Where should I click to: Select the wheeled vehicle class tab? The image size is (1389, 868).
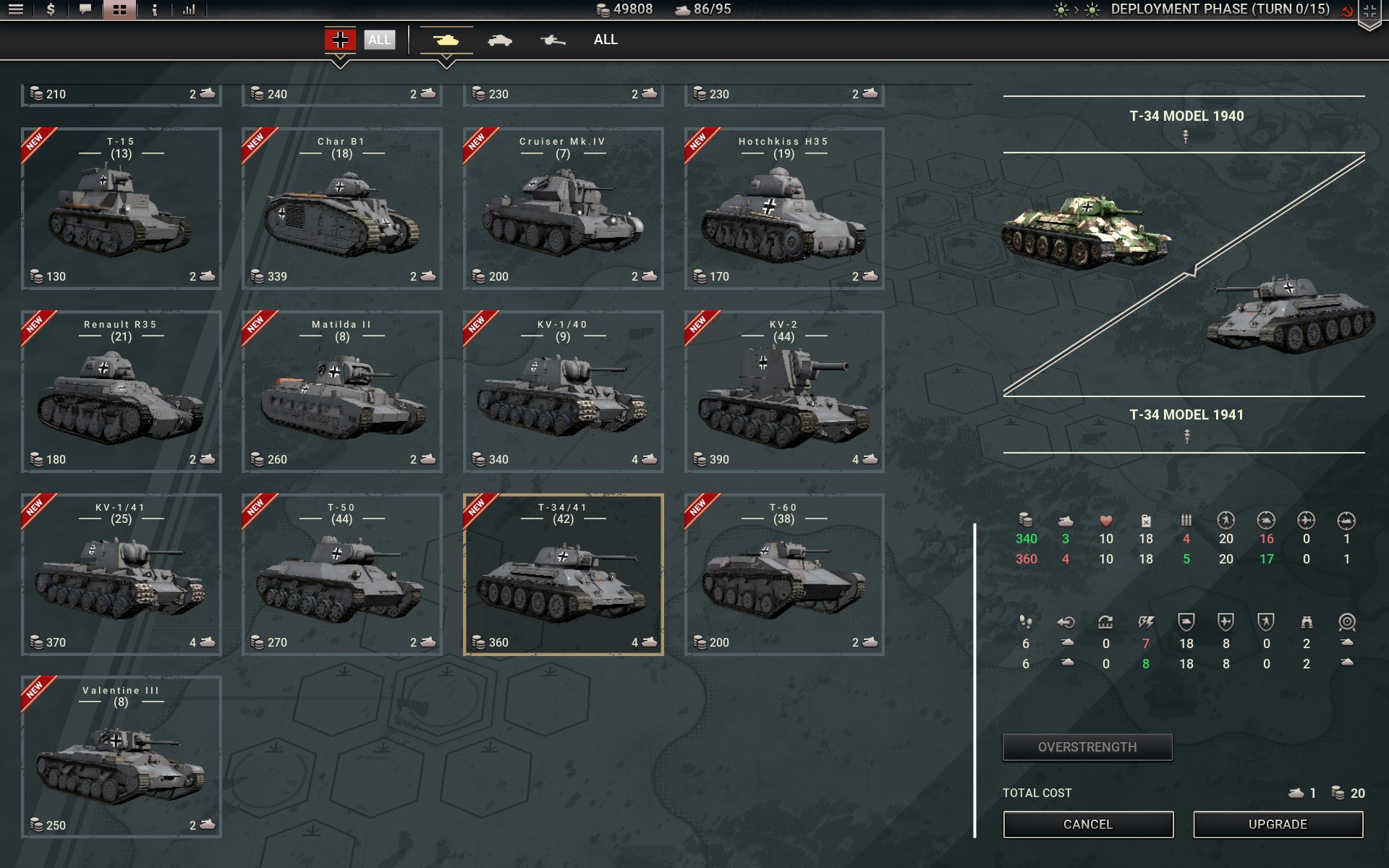pos(500,41)
